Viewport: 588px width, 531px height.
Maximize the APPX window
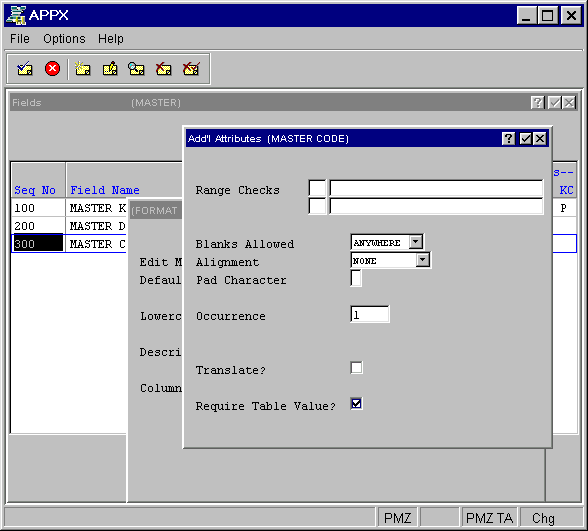click(548, 15)
